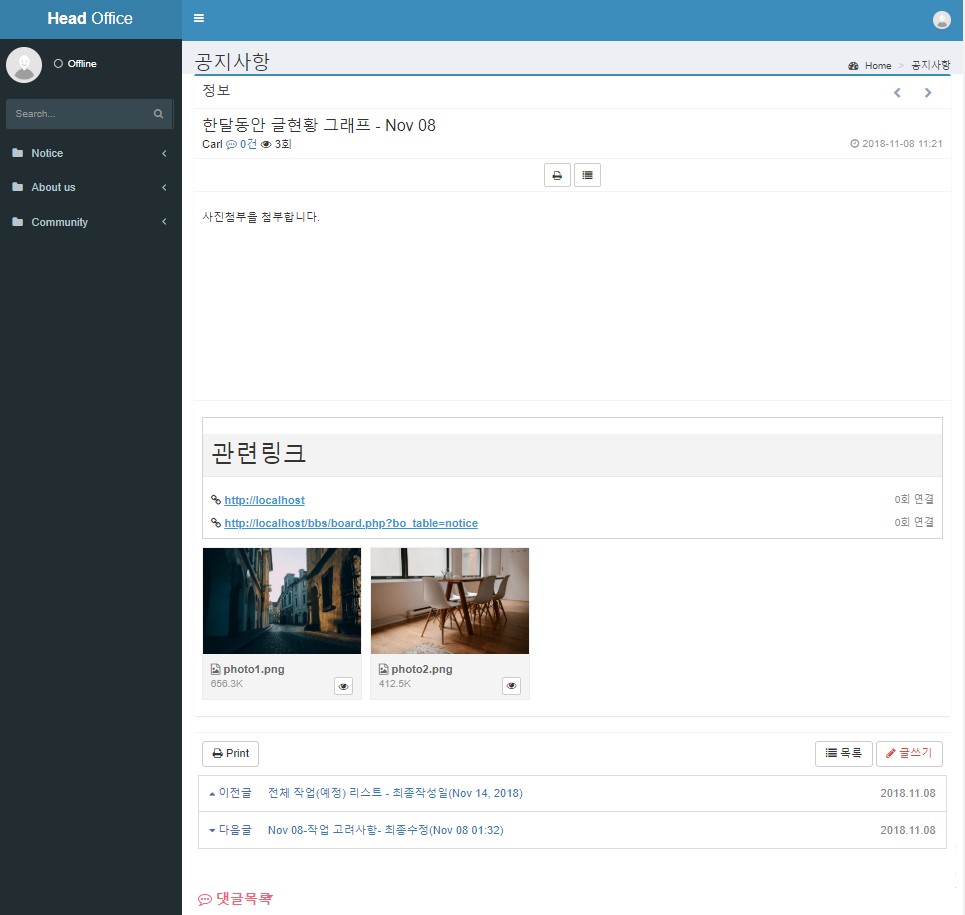This screenshot has height=915, width=965.
Task: Toggle the sidebar with the hamburger icon
Action: pyautogui.click(x=199, y=18)
